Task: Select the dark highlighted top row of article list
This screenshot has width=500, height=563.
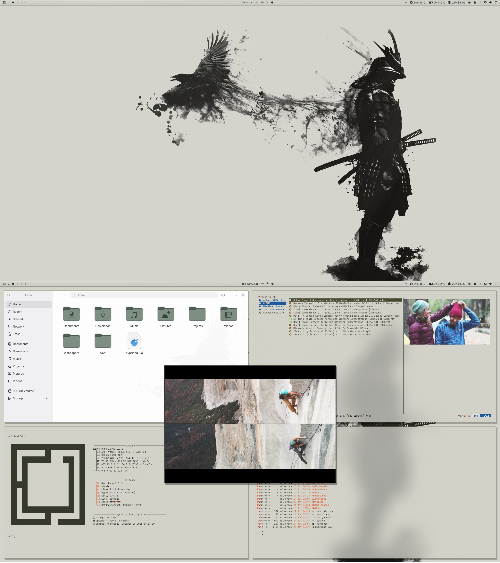Action: tap(345, 300)
